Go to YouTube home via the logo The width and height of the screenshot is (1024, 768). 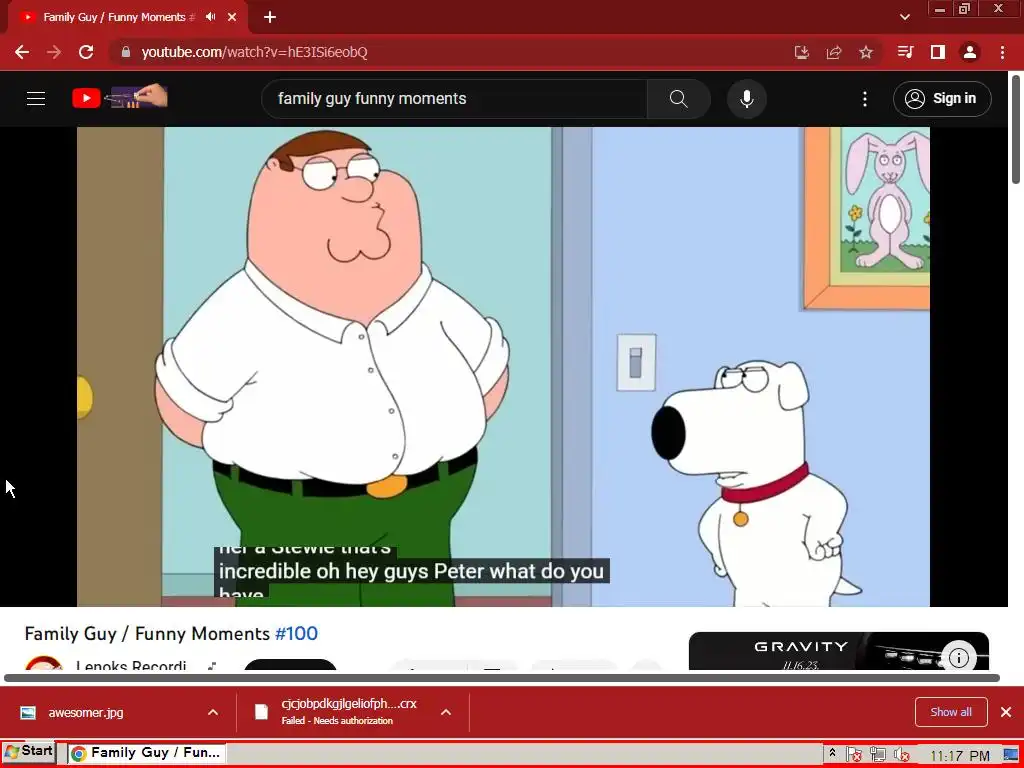pyautogui.click(x=120, y=98)
